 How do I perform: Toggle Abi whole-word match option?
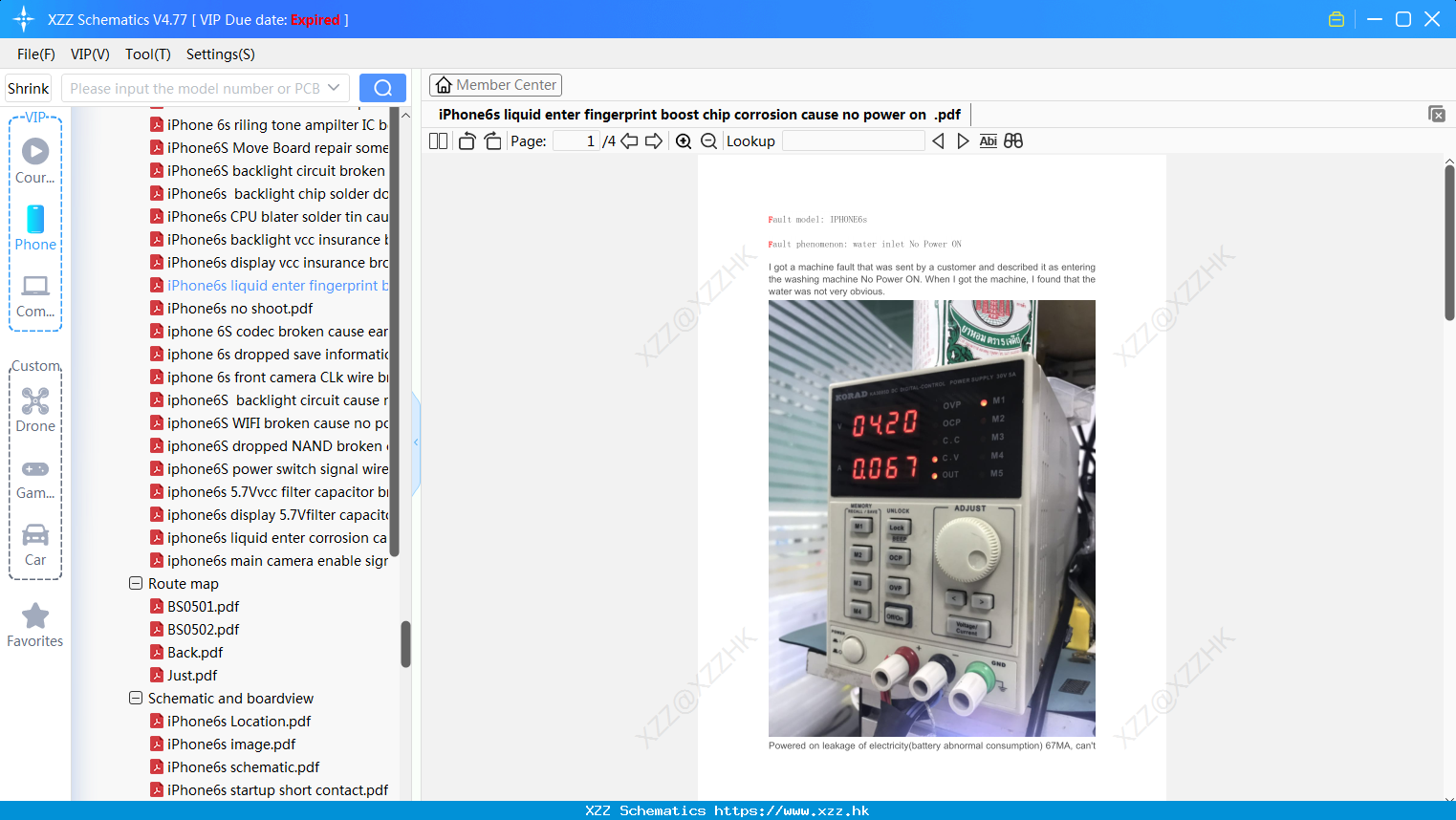[x=989, y=141]
